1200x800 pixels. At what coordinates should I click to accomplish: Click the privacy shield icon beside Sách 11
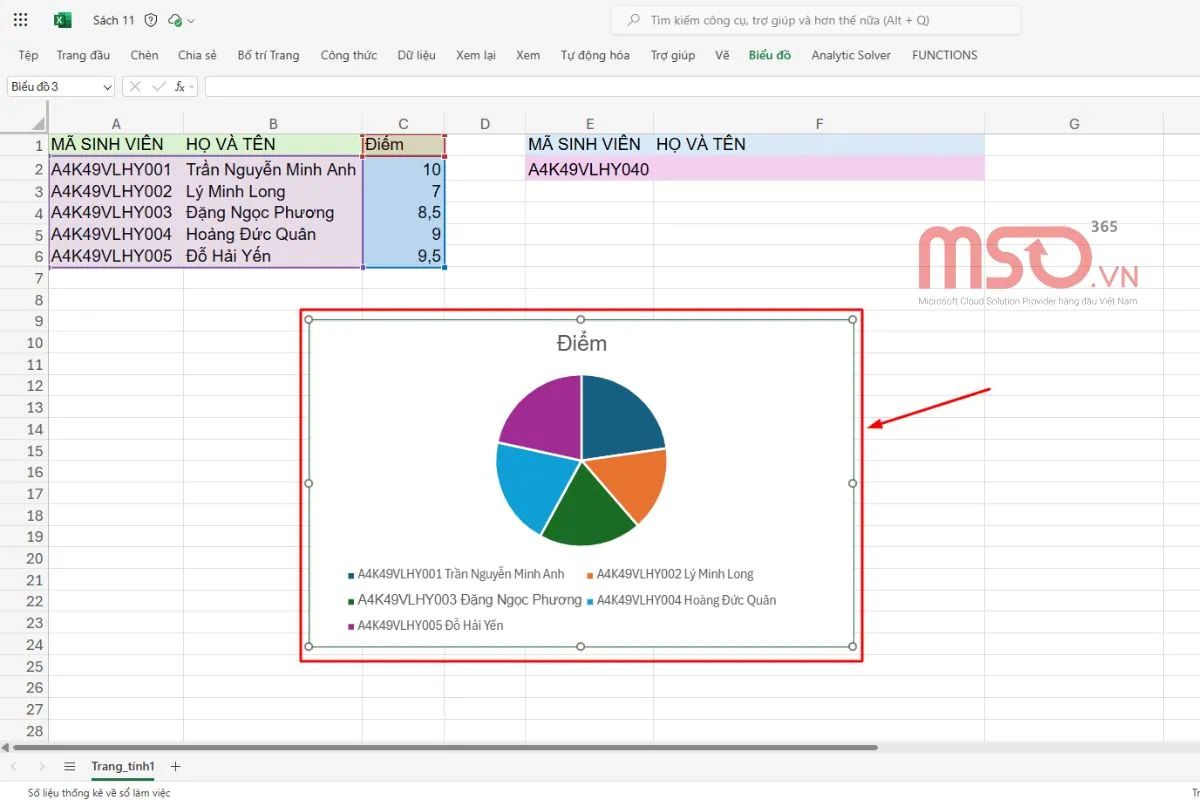pyautogui.click(x=151, y=20)
